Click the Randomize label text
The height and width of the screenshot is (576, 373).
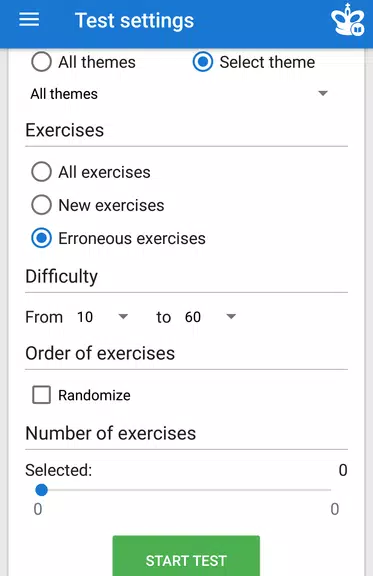point(94,395)
